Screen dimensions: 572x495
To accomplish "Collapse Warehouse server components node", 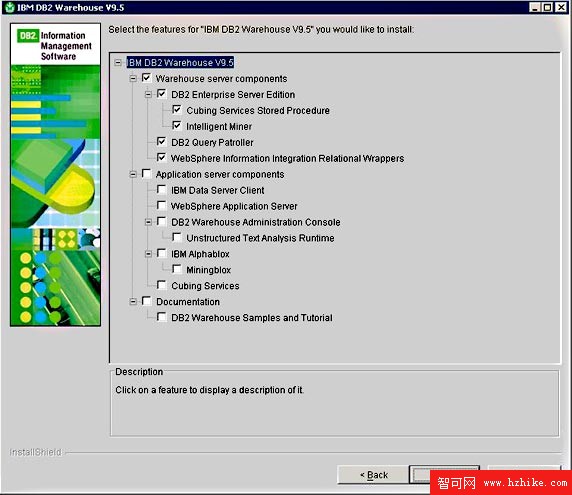I will [x=133, y=78].
